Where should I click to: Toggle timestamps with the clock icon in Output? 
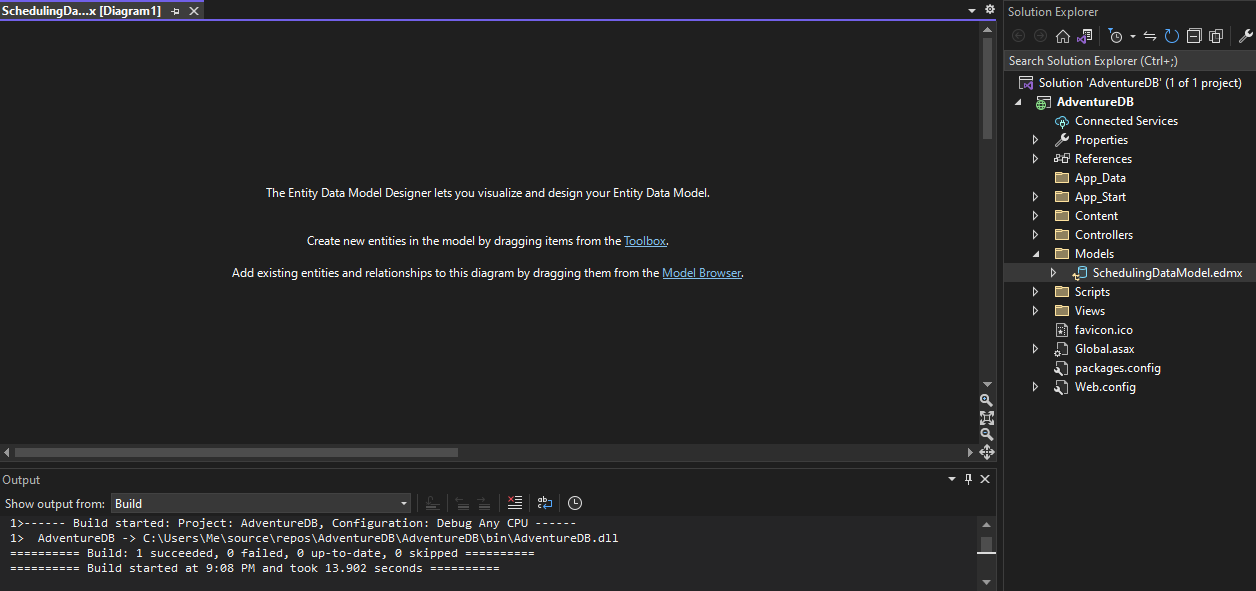(x=575, y=503)
